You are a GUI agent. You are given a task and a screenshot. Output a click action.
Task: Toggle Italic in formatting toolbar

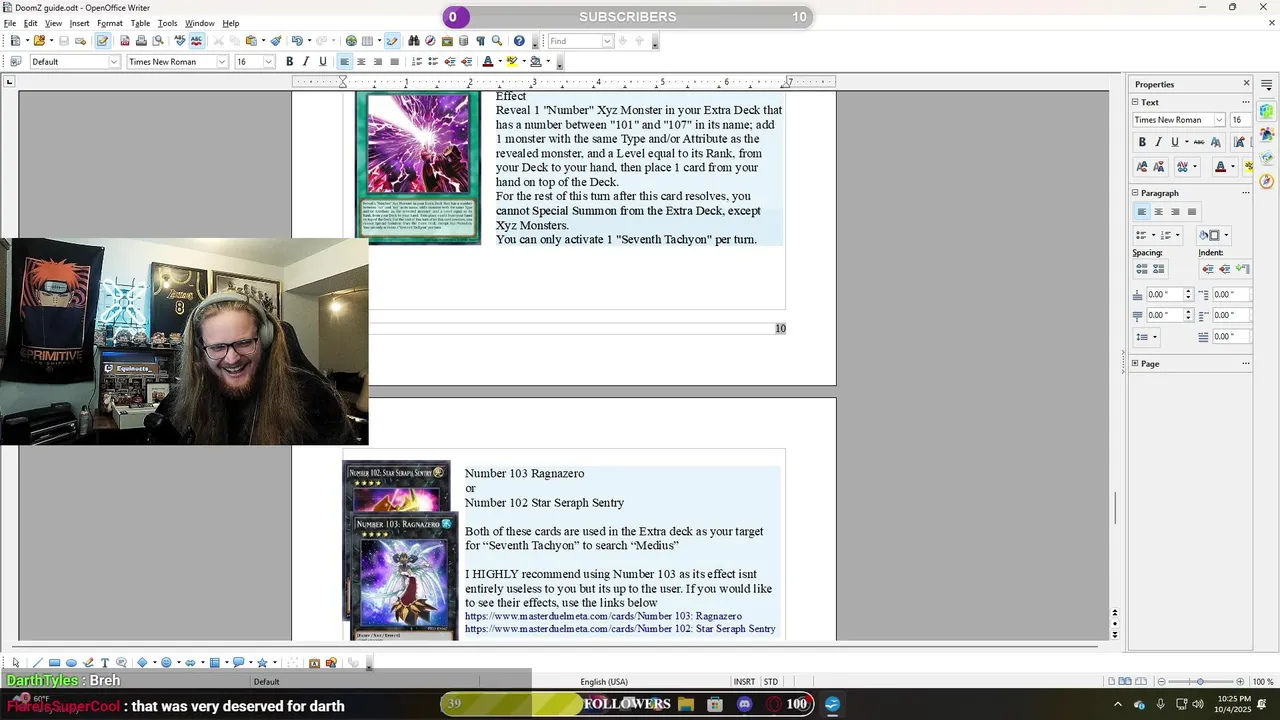coord(306,62)
